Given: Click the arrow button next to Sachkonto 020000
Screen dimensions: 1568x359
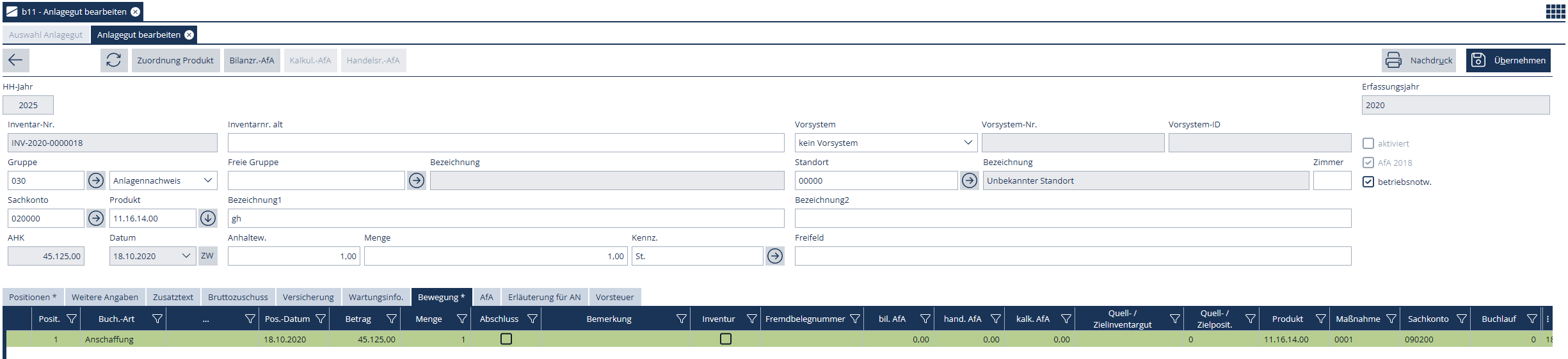Looking at the screenshot, I should (96, 218).
